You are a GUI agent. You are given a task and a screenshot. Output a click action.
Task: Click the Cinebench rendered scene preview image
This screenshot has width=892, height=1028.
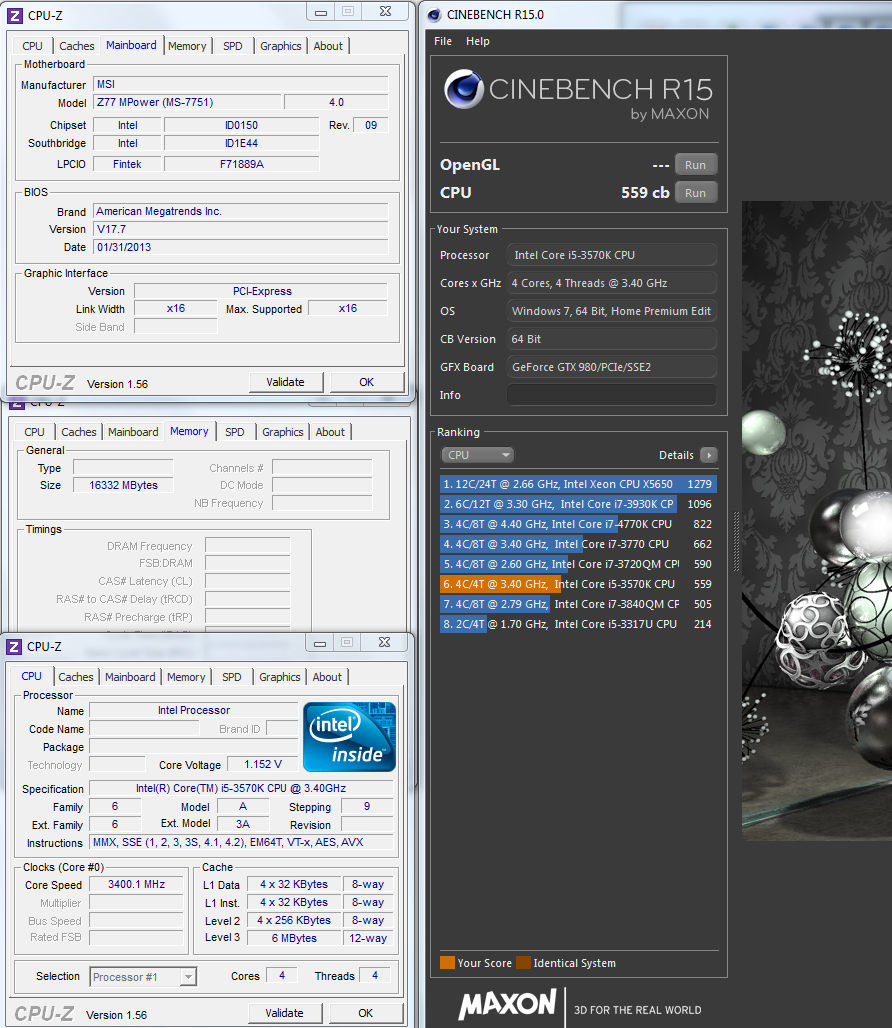817,521
